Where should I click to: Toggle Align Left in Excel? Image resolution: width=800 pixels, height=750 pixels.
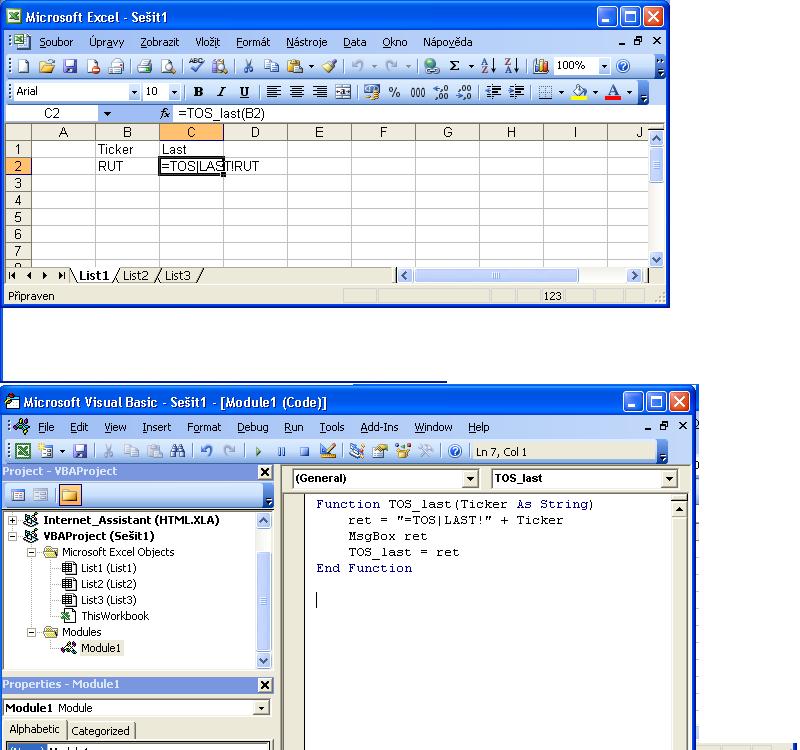point(273,92)
